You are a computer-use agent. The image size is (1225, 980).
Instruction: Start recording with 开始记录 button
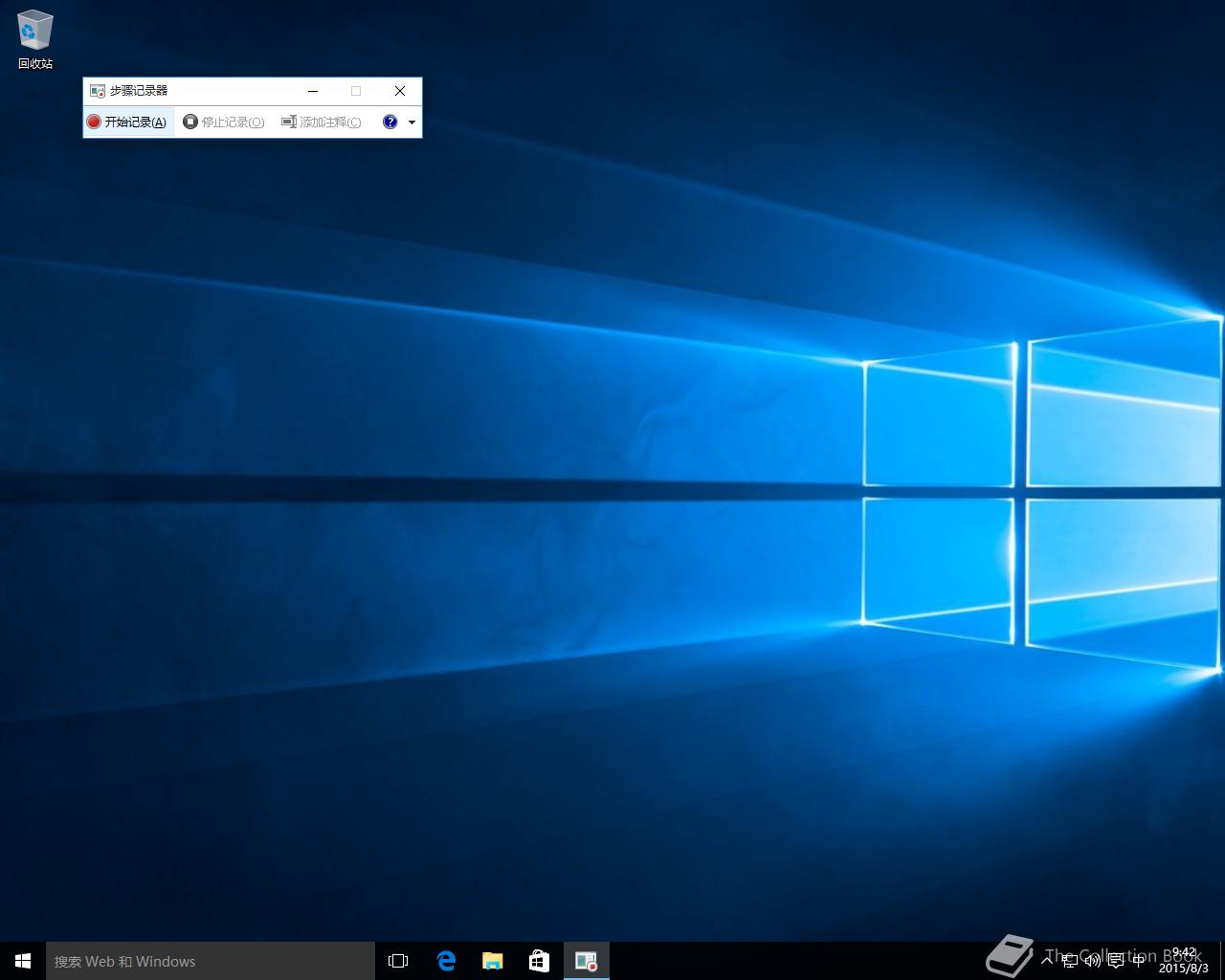click(128, 122)
